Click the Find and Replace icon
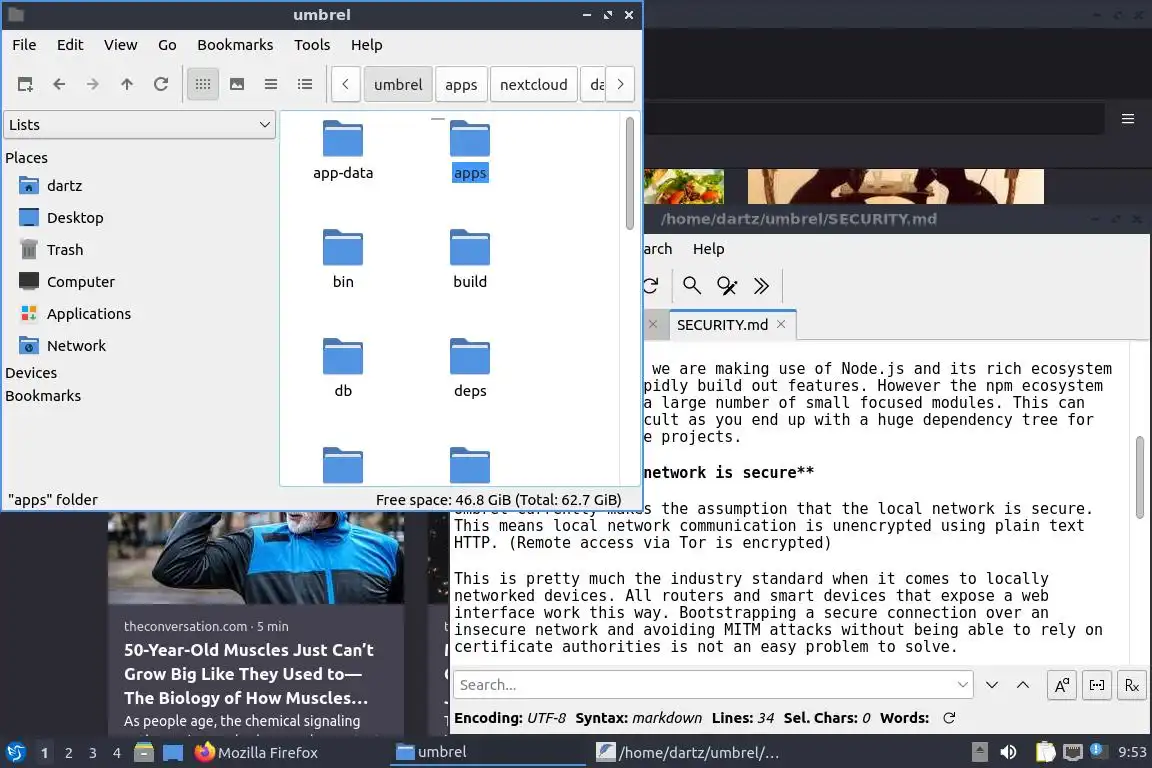The height and width of the screenshot is (768, 1152). [x=727, y=285]
